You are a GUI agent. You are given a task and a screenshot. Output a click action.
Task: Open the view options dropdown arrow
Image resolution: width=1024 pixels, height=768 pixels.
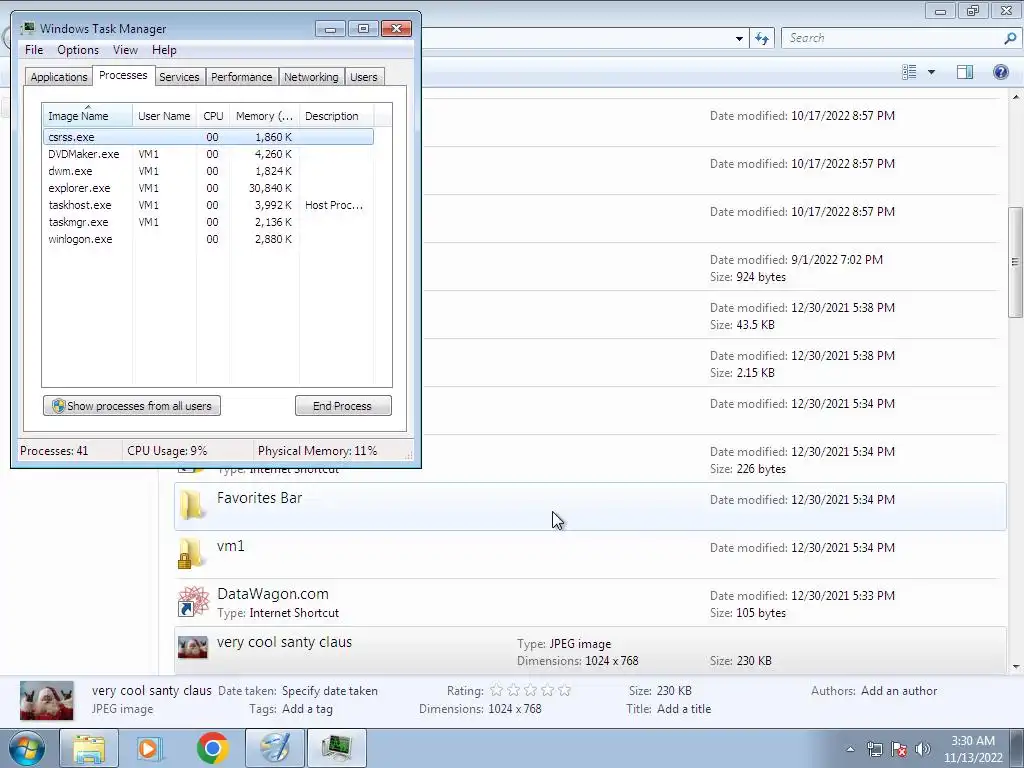pyautogui.click(x=931, y=72)
